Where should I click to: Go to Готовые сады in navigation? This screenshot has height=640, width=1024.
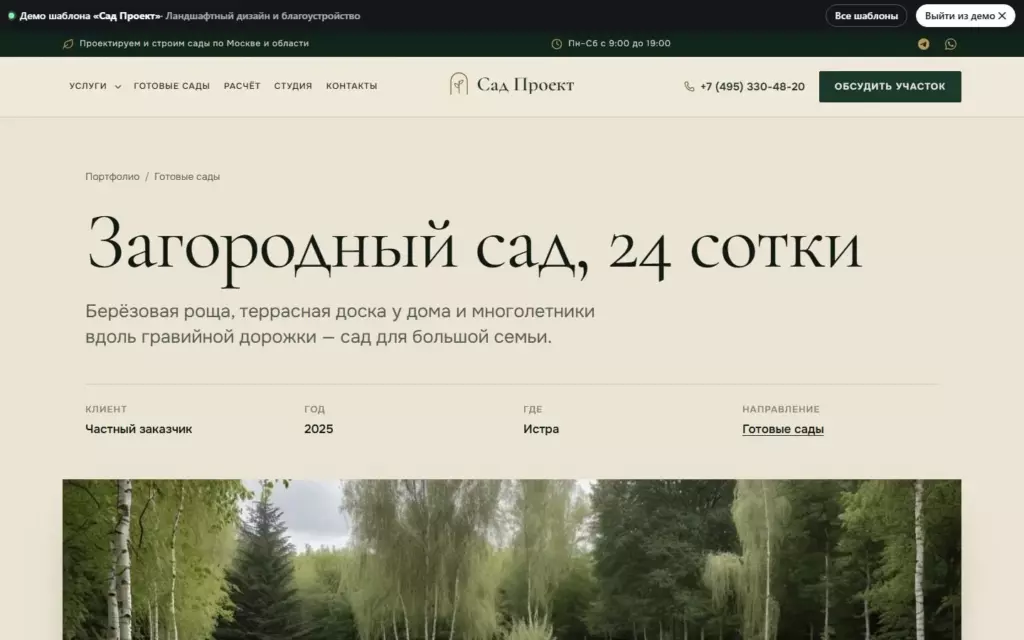(172, 86)
